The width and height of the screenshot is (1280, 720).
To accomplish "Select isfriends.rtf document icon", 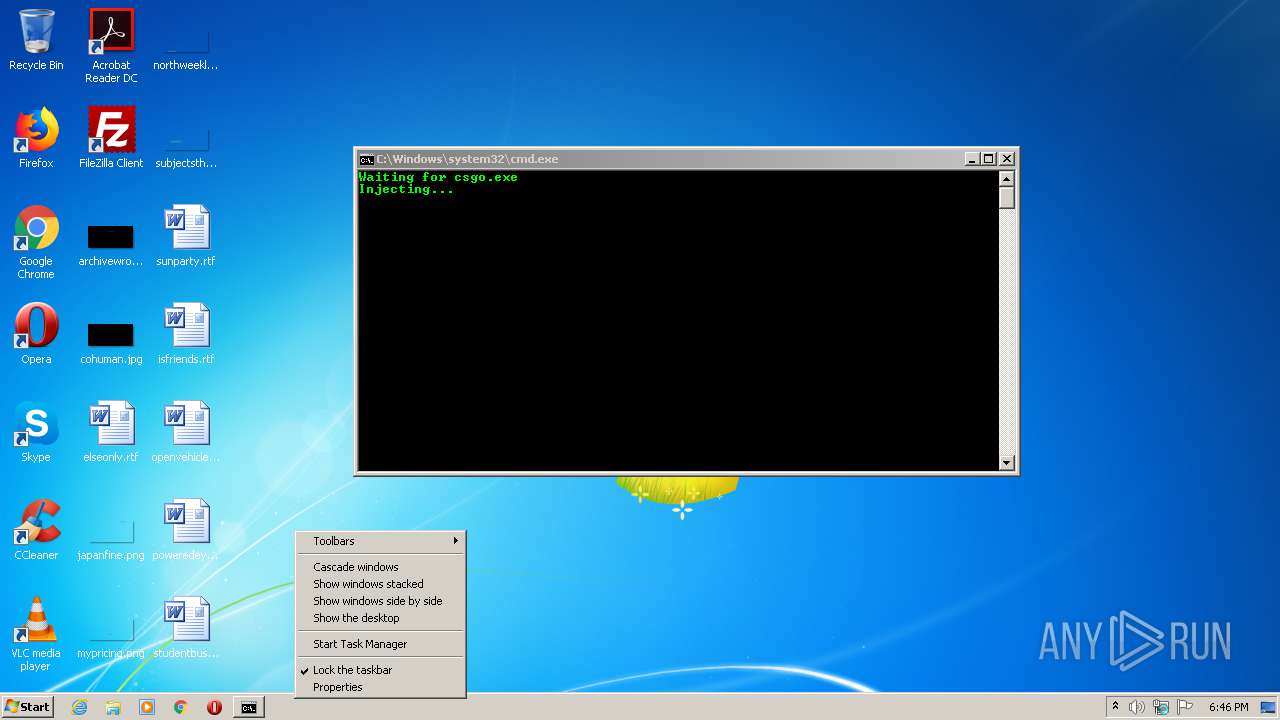I will pos(186,334).
